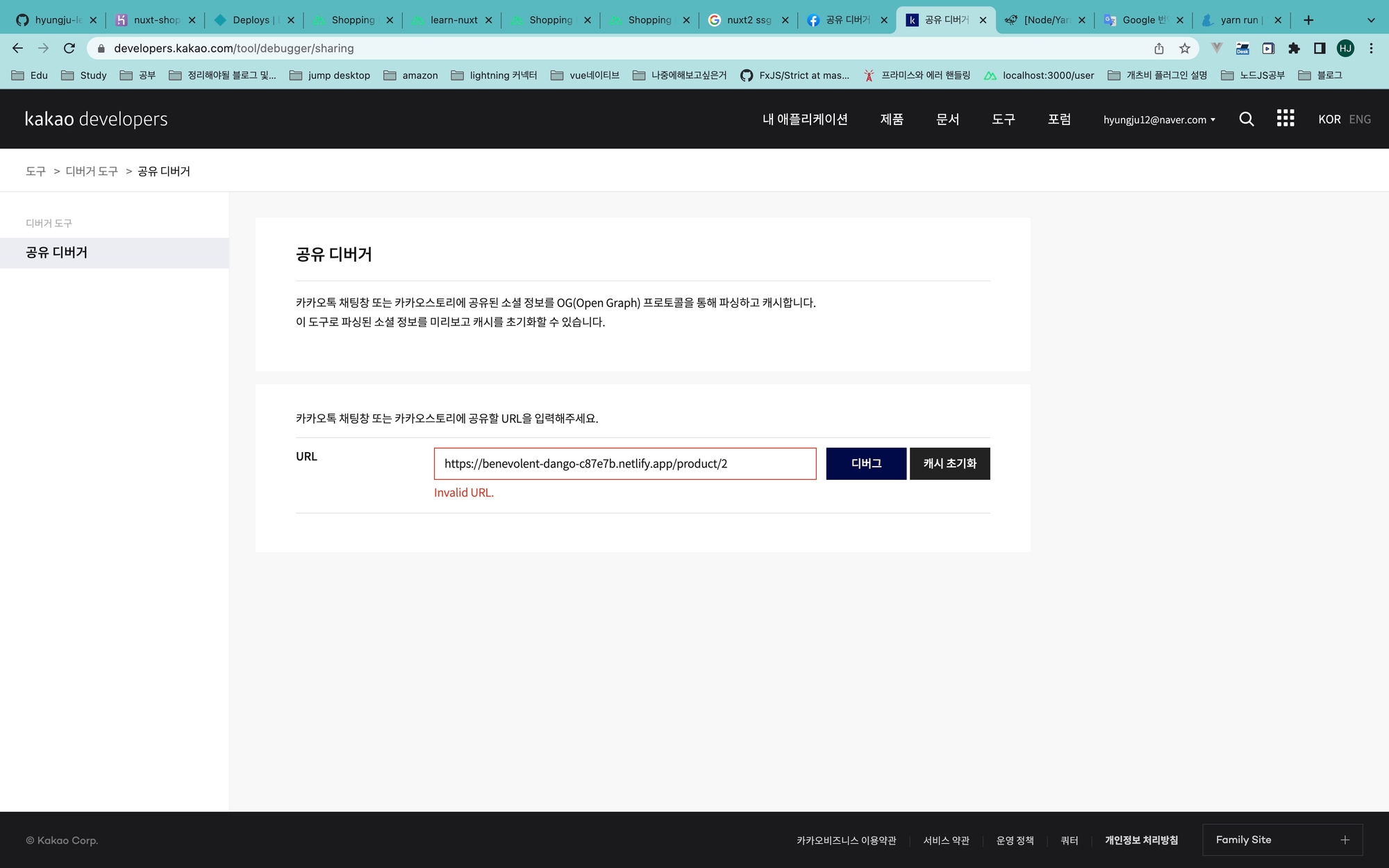The width and height of the screenshot is (1389, 868).
Task: Click the share page icon in address bar
Action: pyautogui.click(x=1159, y=48)
